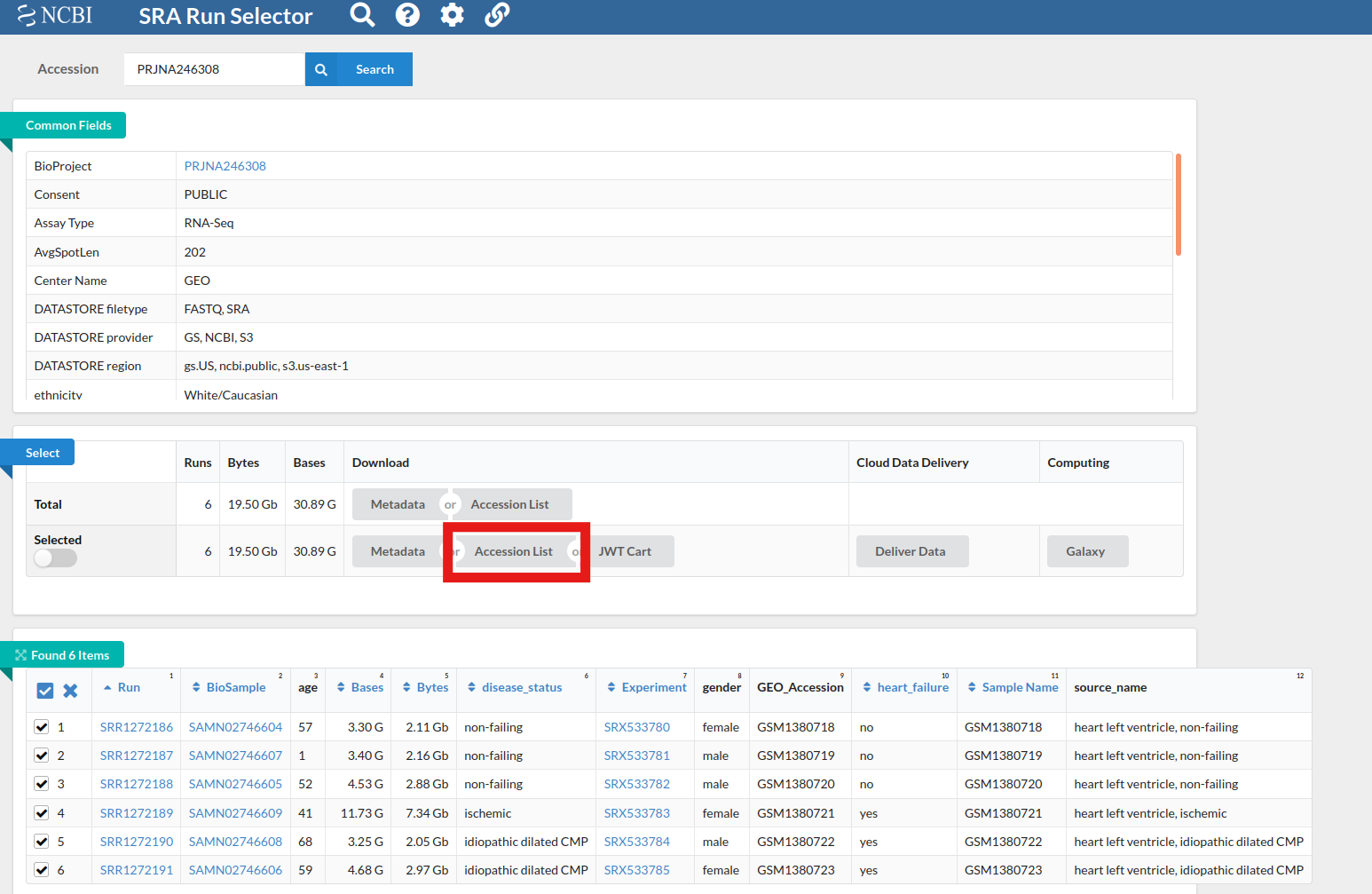Viewport: 1372px width, 894px height.
Task: Click the JWT Cart button
Action: [625, 551]
